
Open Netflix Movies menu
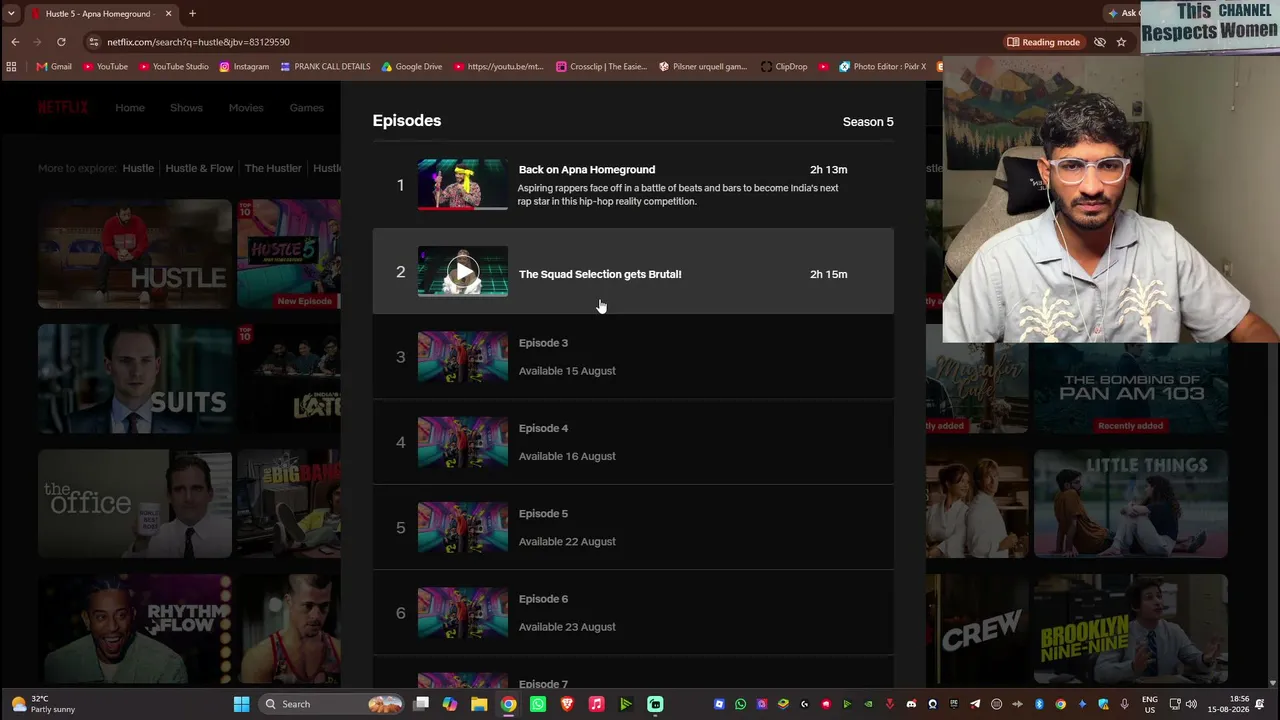246,108
